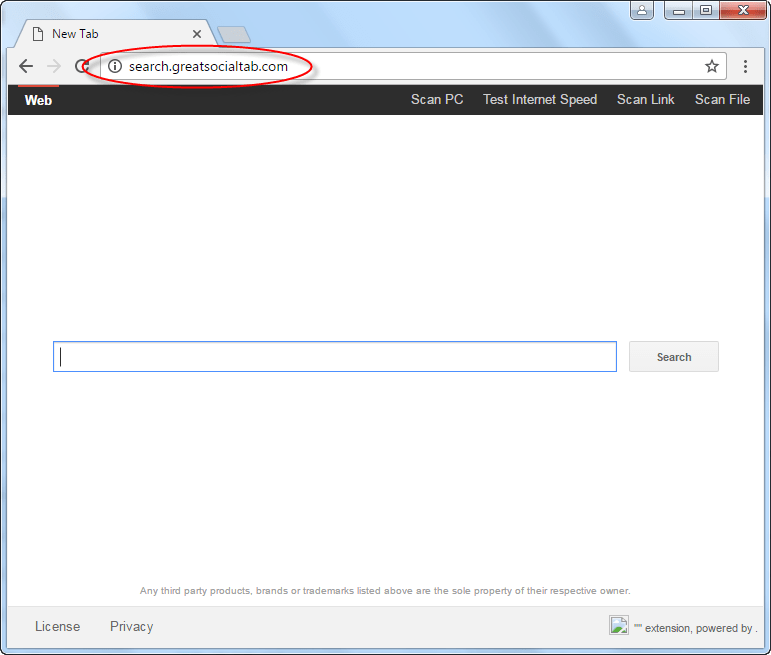Click the broken extension image in footer
Viewport: 771px width, 655px height.
[619, 625]
